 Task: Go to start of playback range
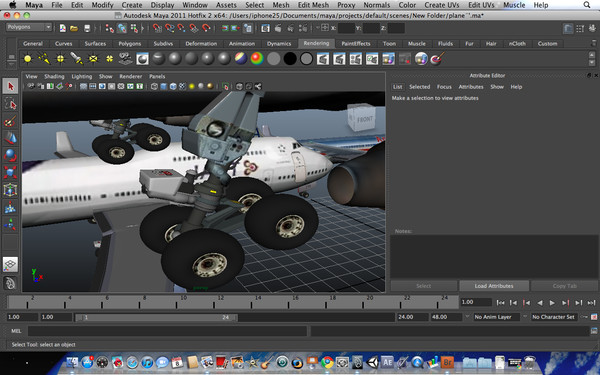pyautogui.click(x=500, y=303)
